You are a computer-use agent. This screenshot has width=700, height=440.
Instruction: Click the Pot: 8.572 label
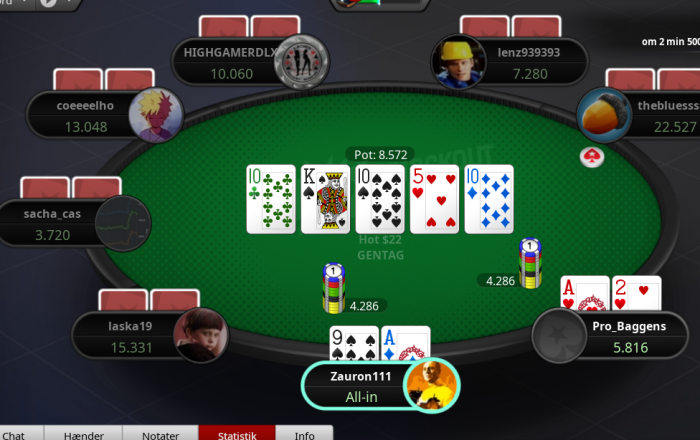click(380, 154)
